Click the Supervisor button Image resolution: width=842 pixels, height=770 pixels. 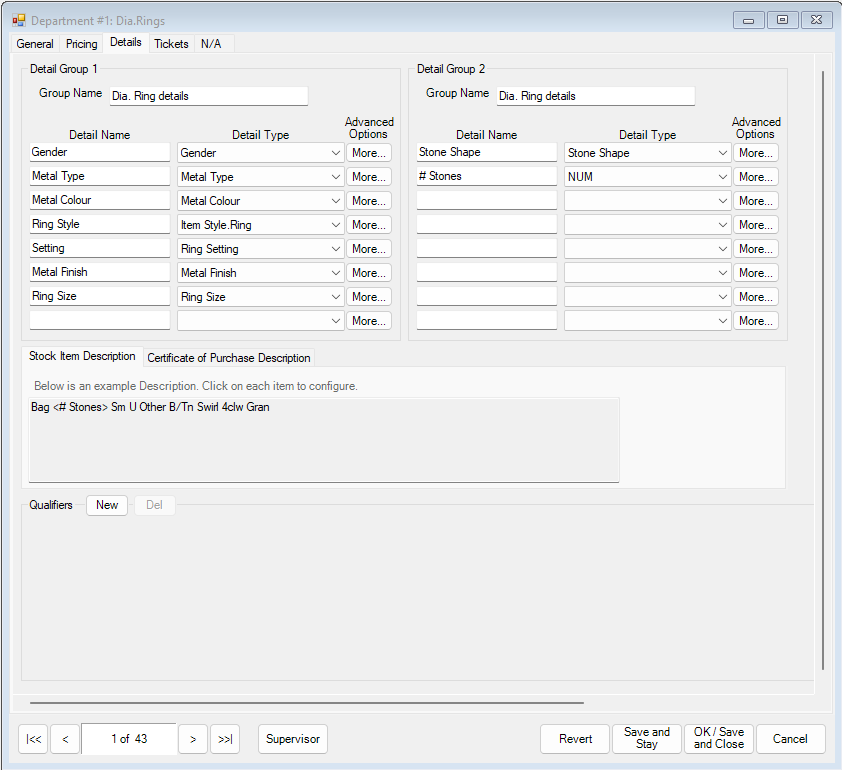pyautogui.click(x=292, y=739)
